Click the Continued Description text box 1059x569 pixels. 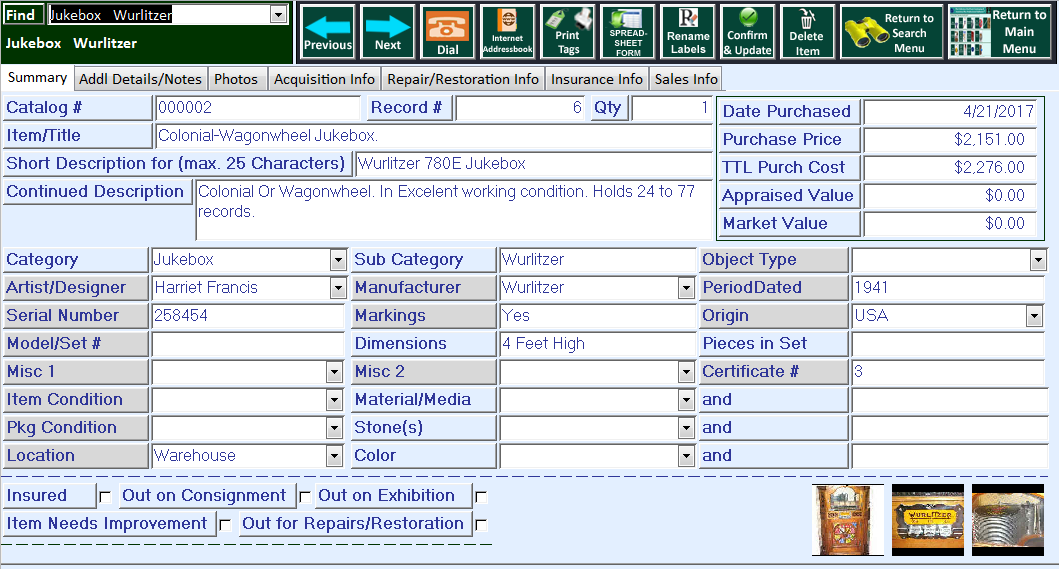tap(454, 209)
